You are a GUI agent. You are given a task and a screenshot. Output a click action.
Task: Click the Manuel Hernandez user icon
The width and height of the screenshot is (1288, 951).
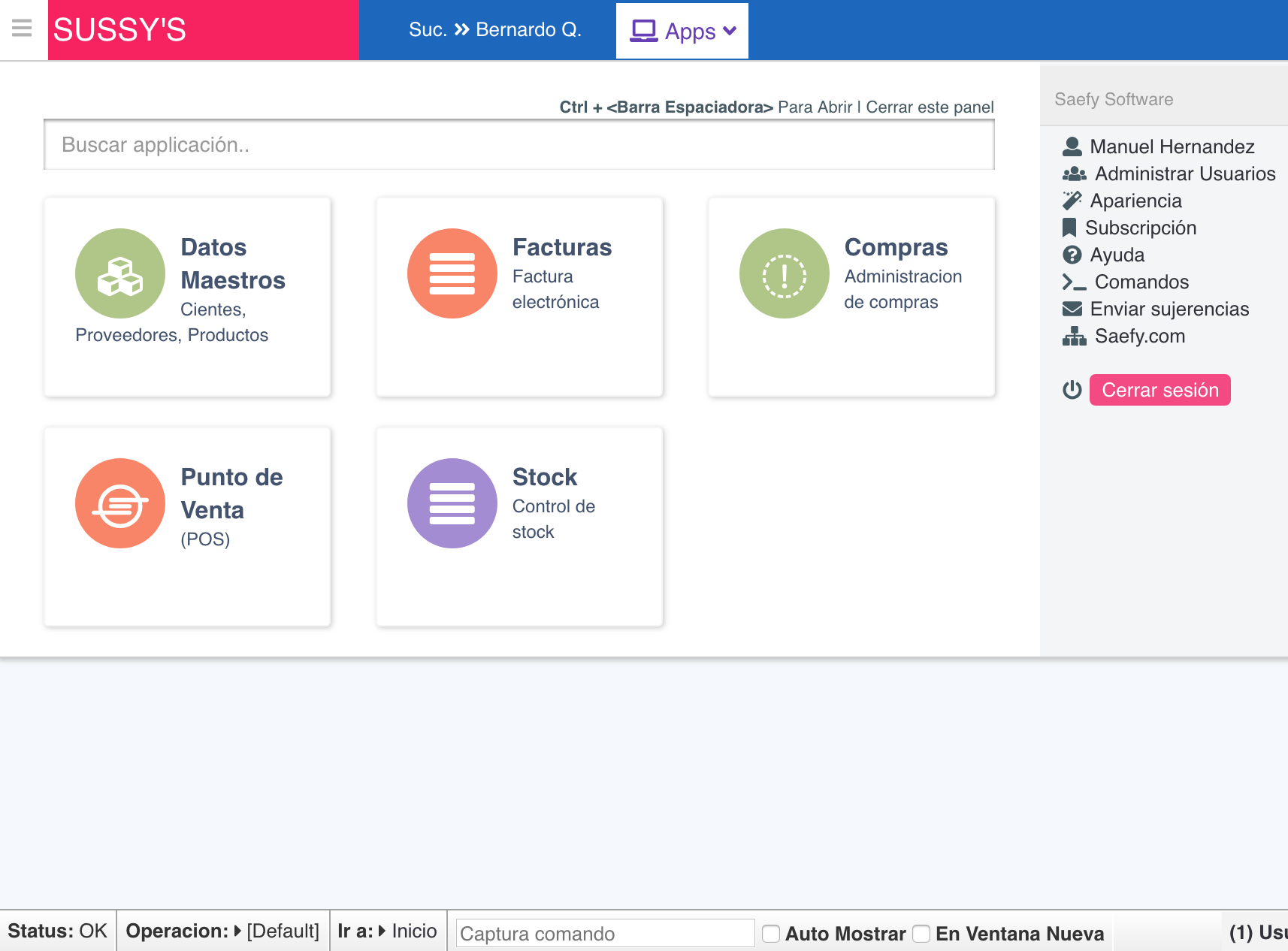[1071, 146]
